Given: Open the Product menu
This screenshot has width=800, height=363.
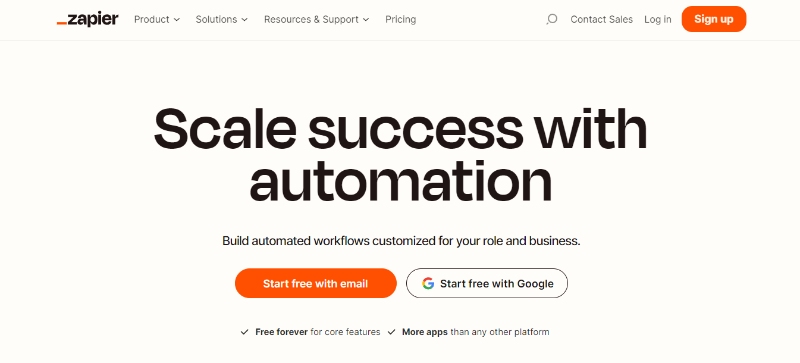Looking at the screenshot, I should point(157,19).
